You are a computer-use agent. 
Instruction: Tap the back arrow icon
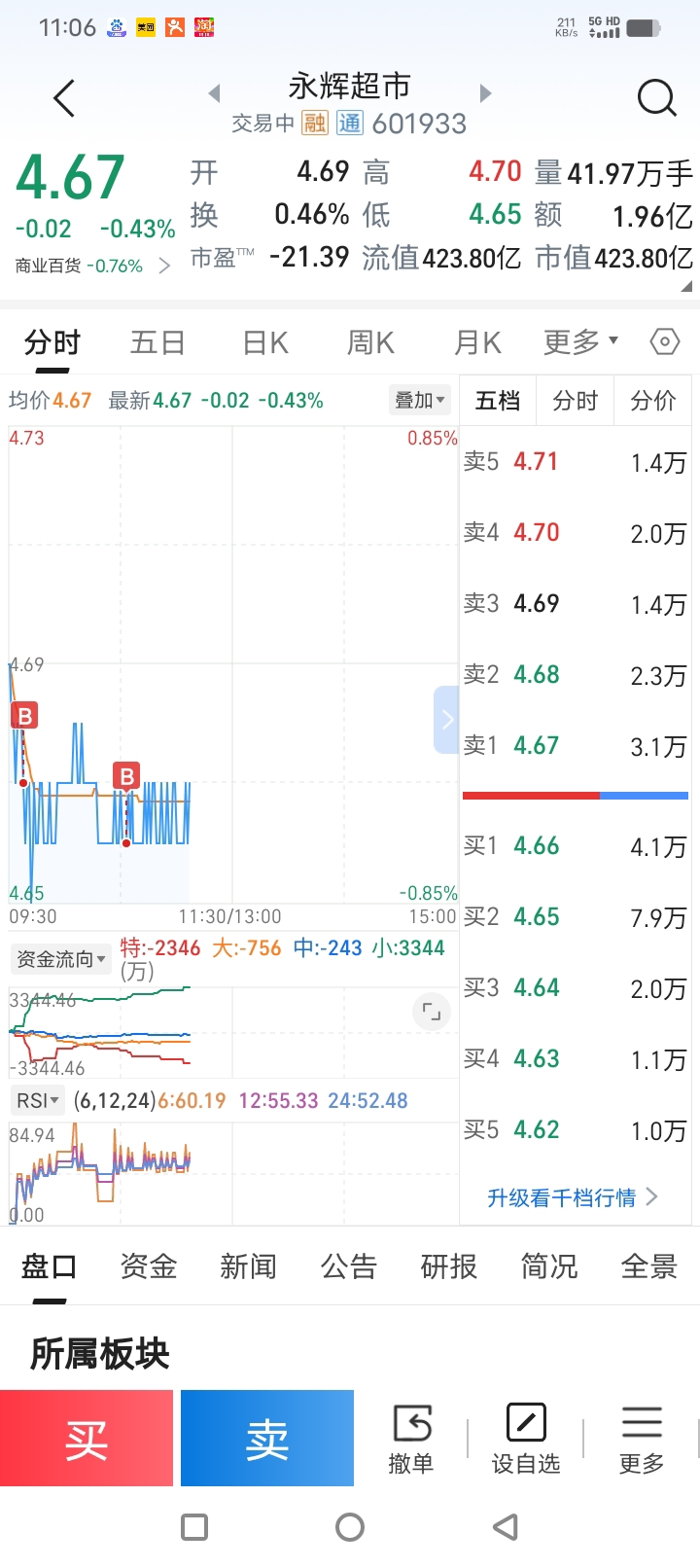[64, 98]
